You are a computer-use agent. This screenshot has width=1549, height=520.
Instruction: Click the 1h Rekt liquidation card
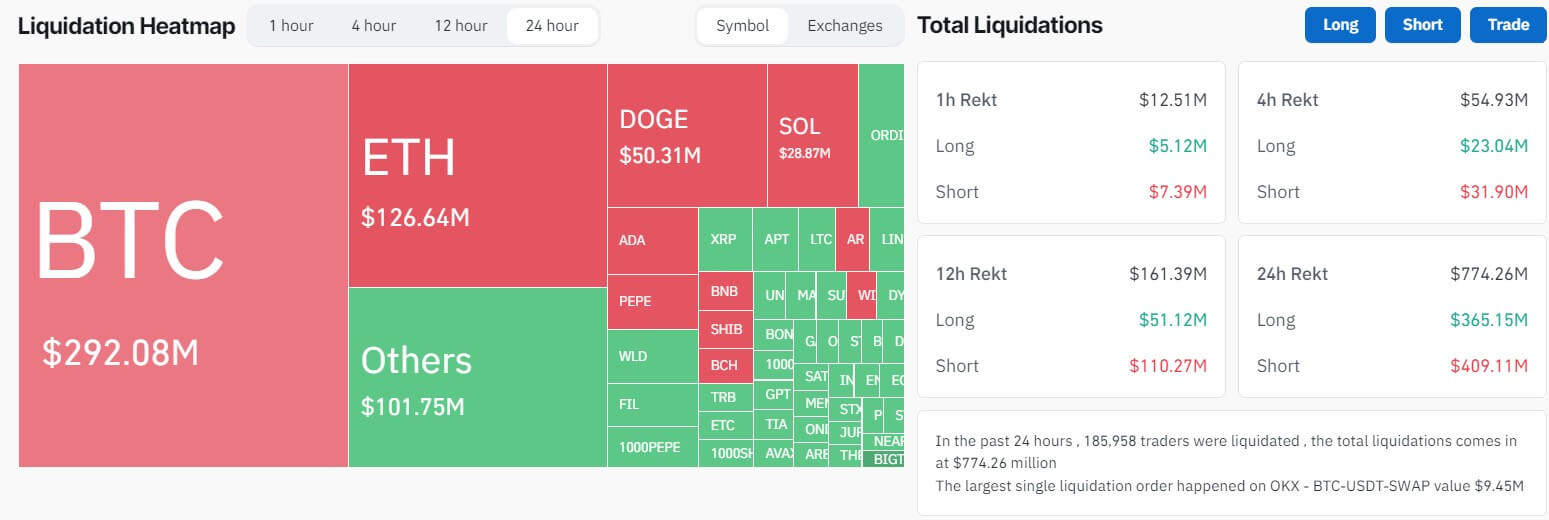click(1071, 142)
